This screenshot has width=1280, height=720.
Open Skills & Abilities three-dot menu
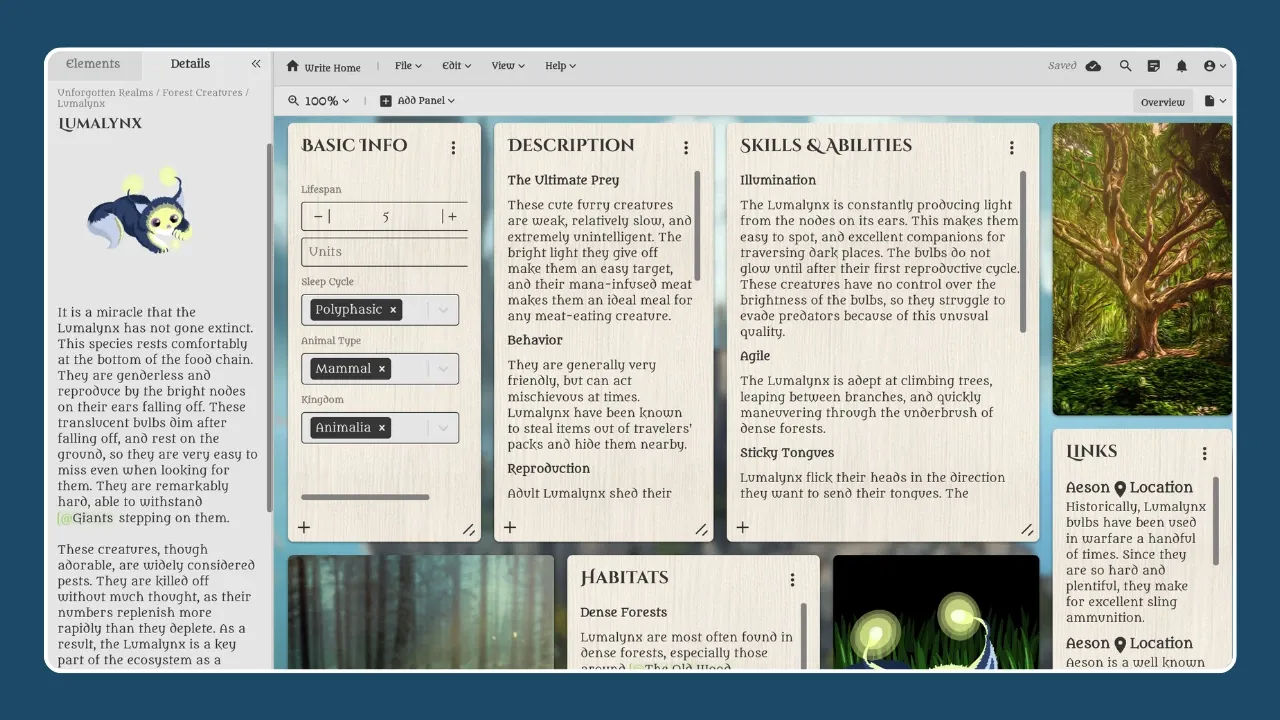point(1012,147)
